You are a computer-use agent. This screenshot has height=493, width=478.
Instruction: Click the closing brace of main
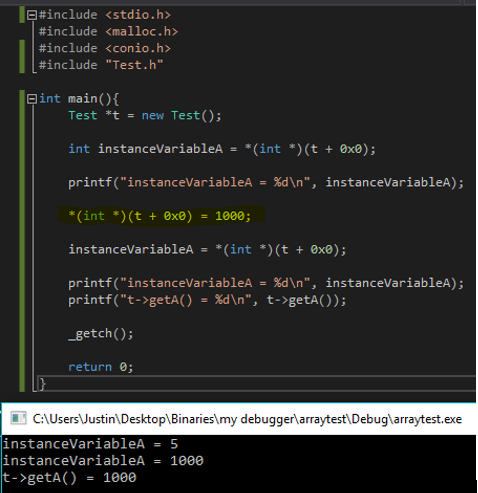tap(42, 384)
